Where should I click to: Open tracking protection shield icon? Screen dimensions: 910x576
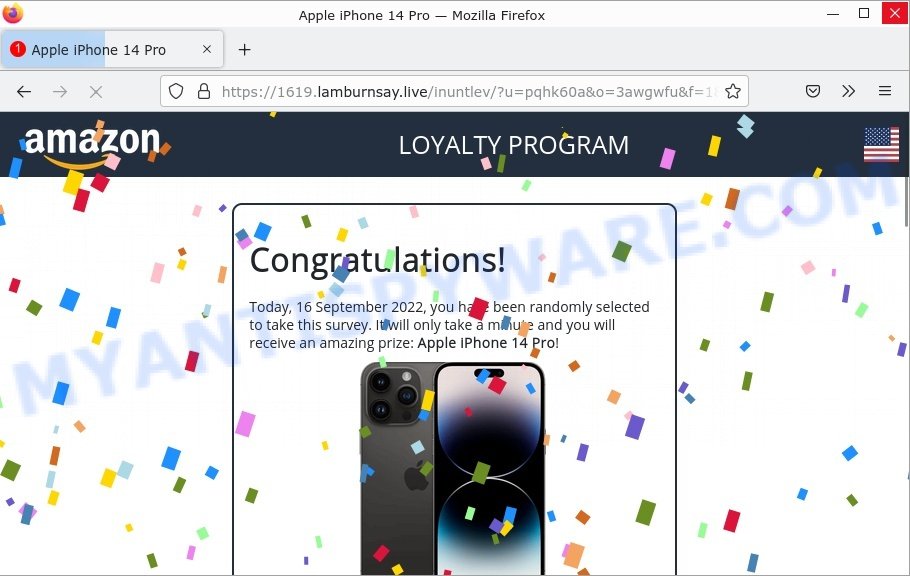coord(176,91)
